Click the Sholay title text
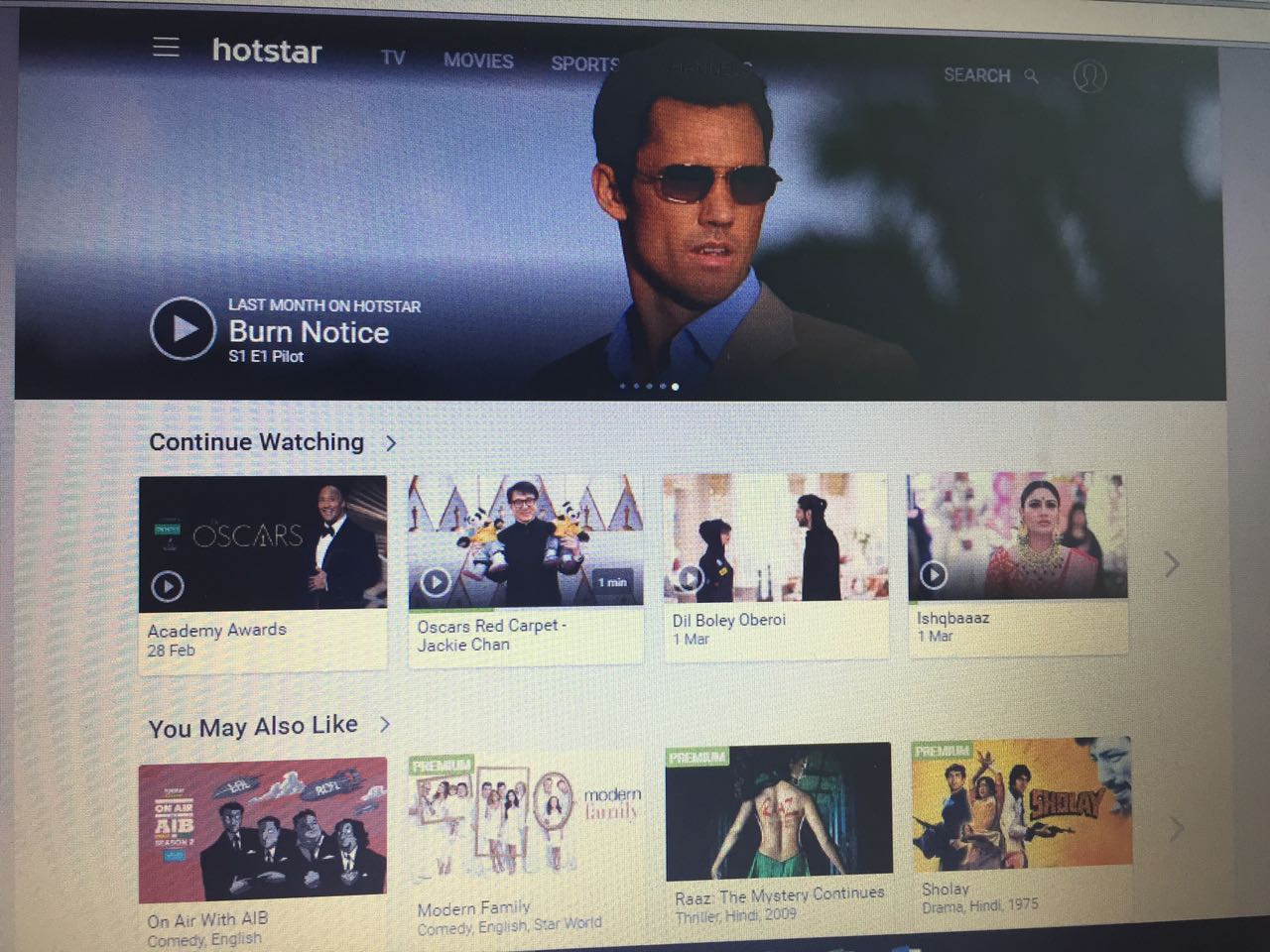This screenshot has height=952, width=1270. coord(945,889)
